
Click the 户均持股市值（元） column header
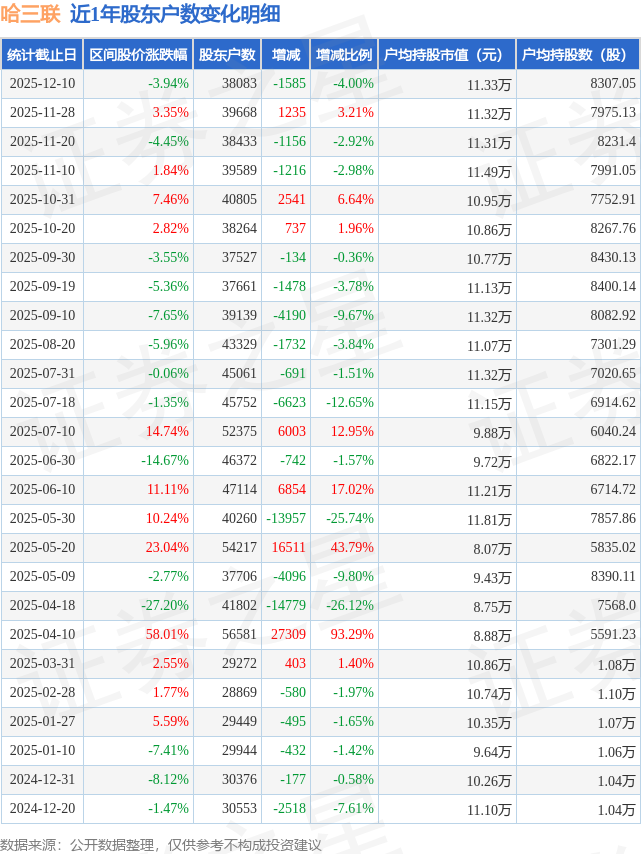[x=446, y=55]
